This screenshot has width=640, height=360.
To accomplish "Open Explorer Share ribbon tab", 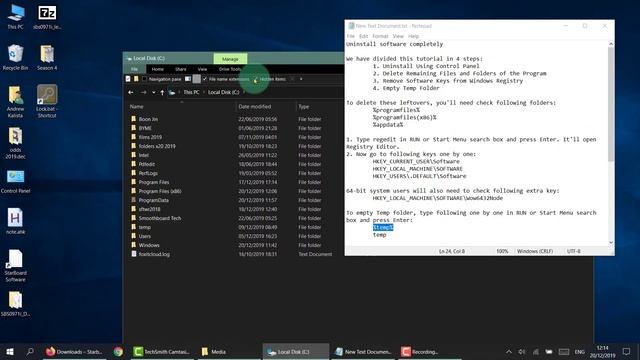I will (x=181, y=69).
